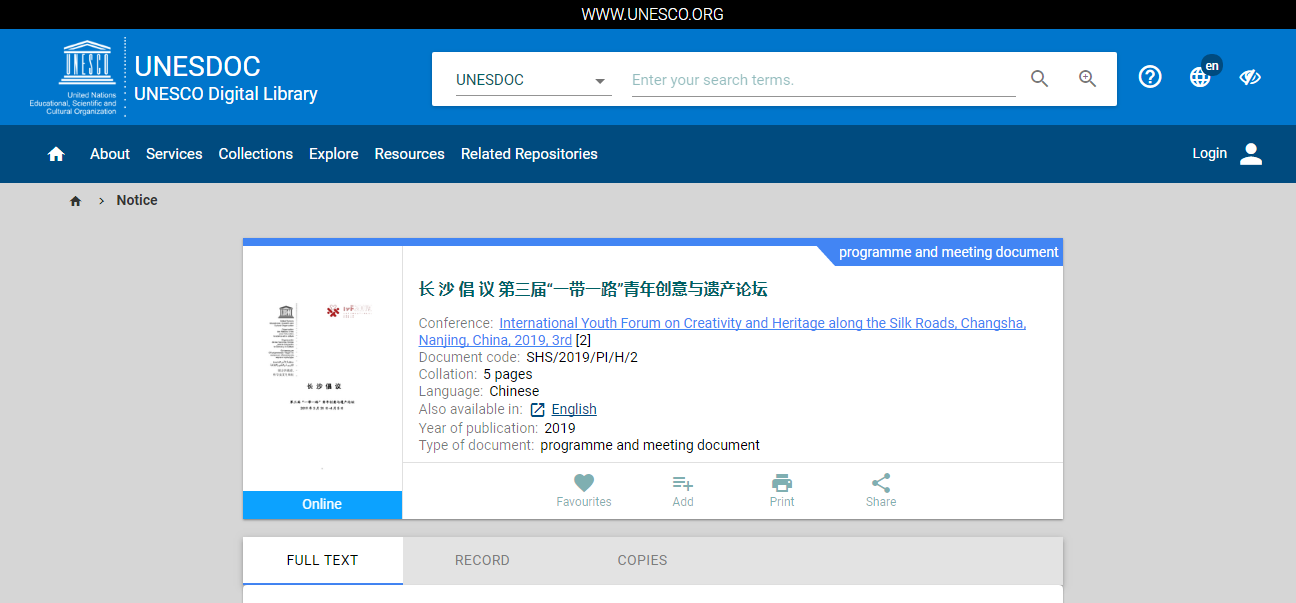
Task: Switch to the COPIES tab
Action: 642,560
